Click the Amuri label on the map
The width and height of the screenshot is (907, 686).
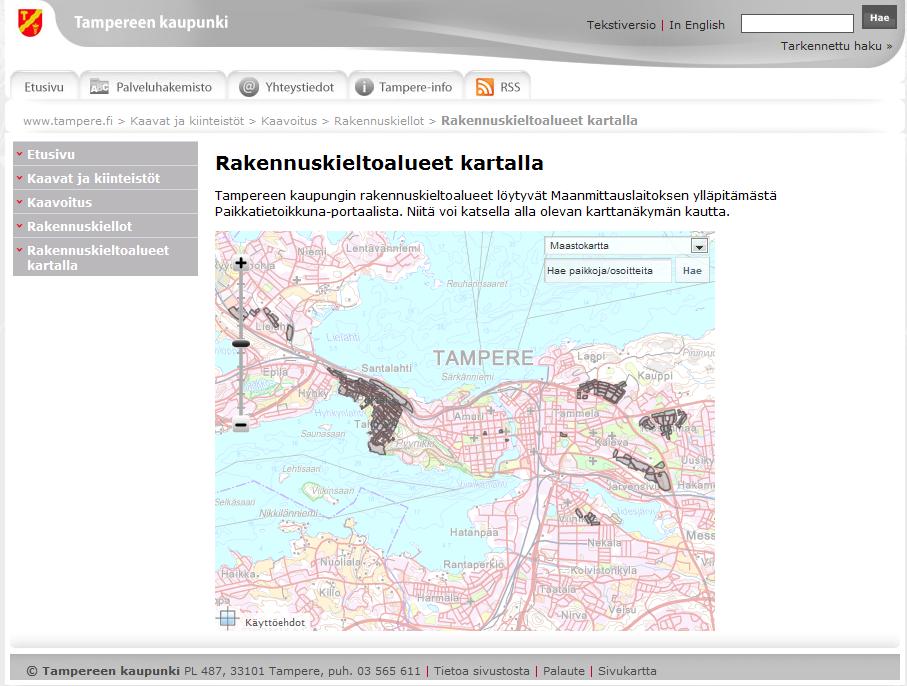469,416
